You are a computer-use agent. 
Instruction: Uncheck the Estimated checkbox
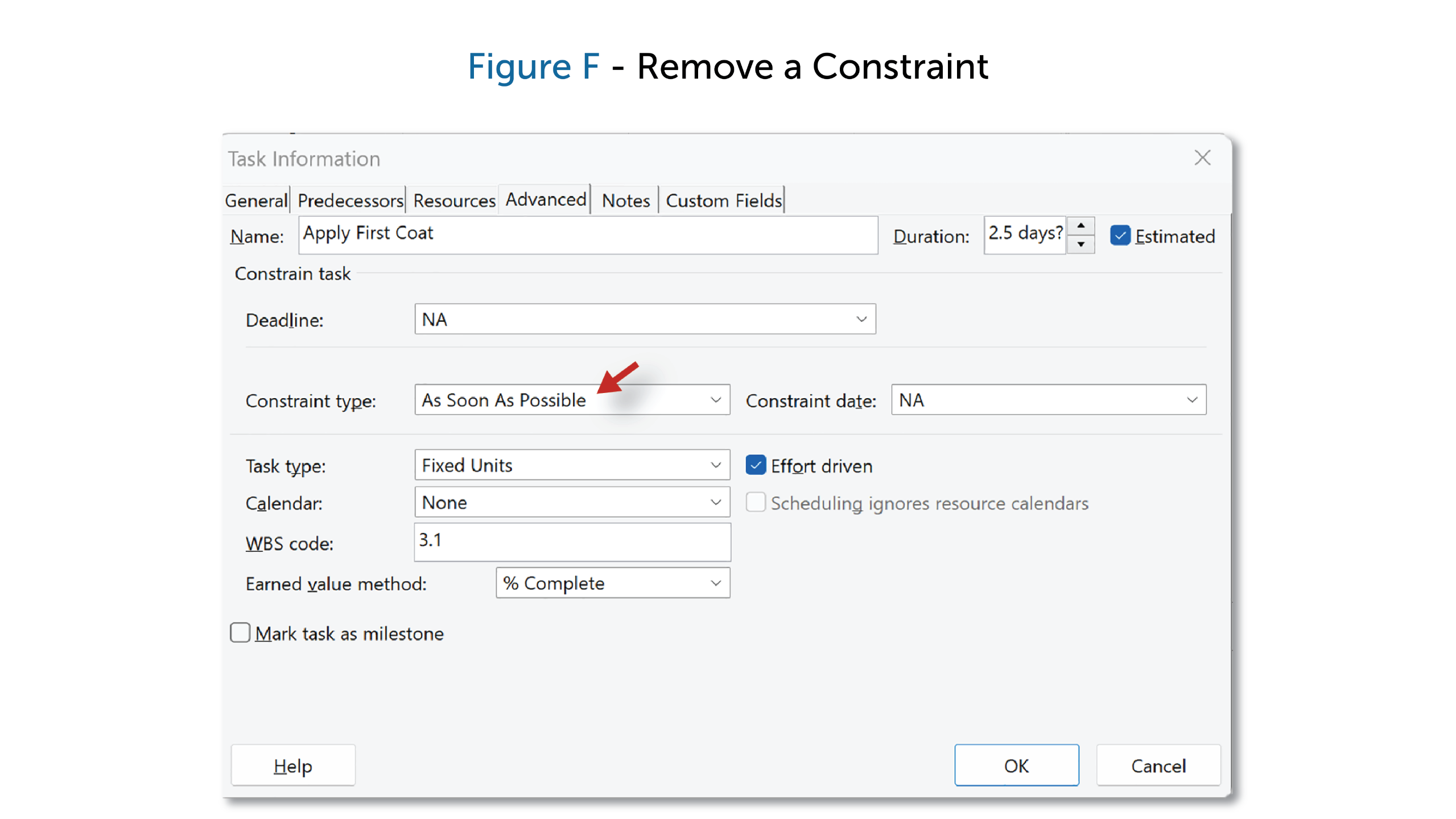(x=1119, y=235)
